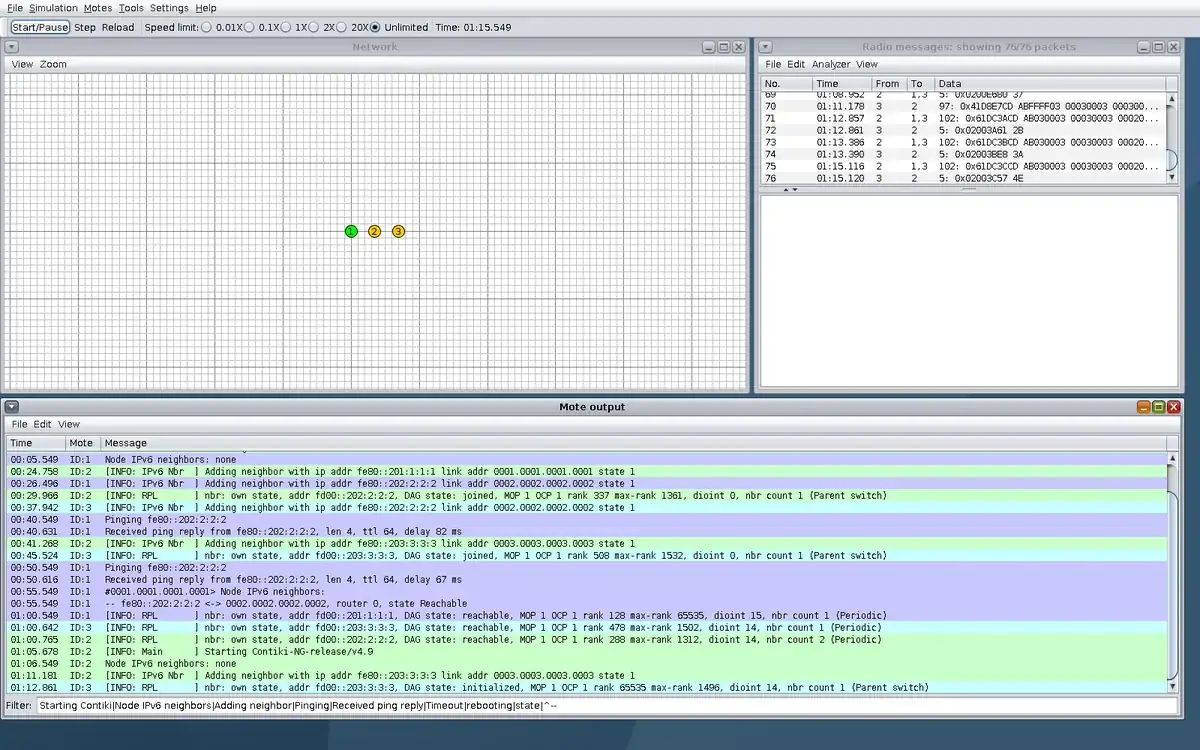Click the Data column header in Radio messages

tap(1050, 84)
